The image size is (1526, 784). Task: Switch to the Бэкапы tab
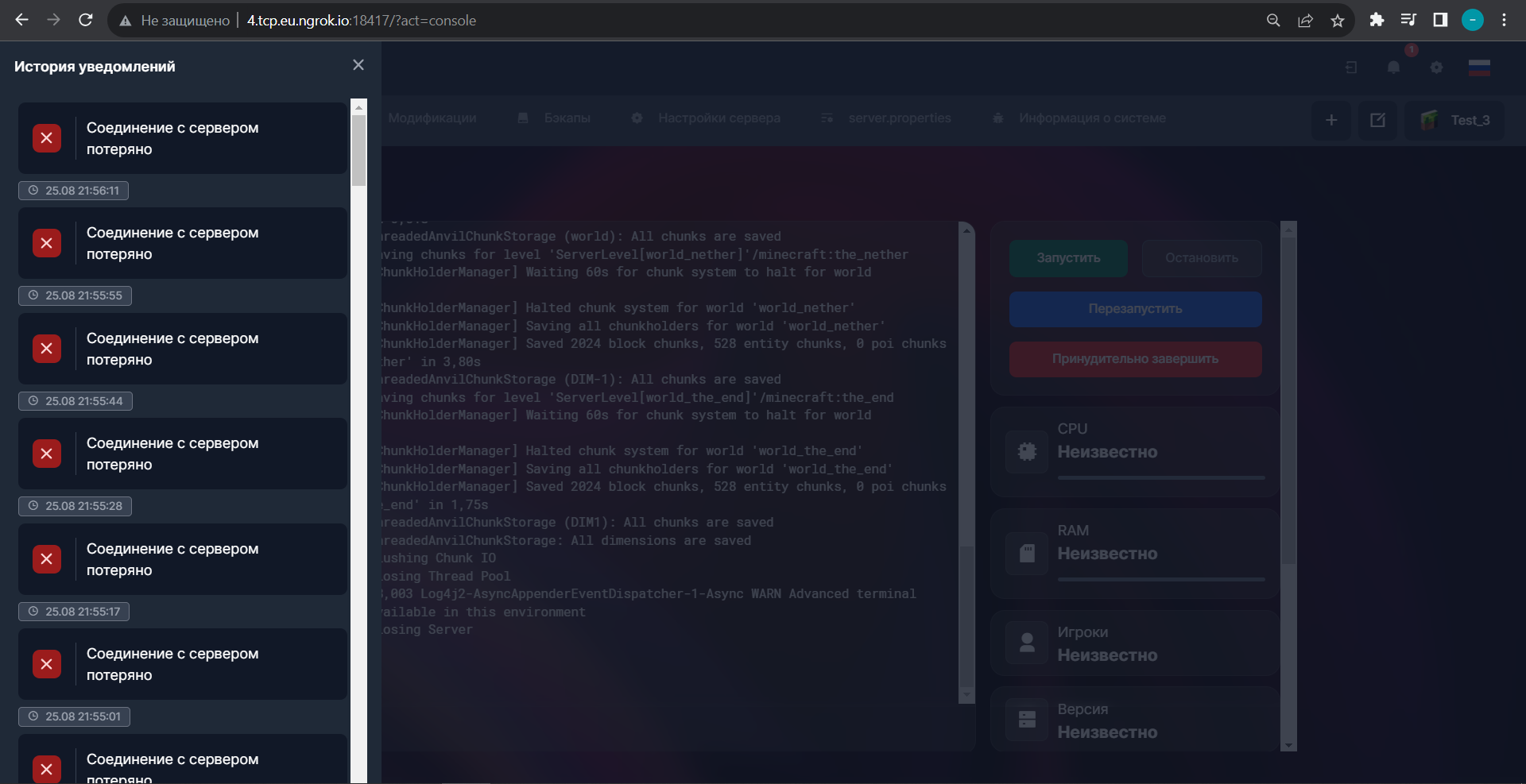coord(567,118)
